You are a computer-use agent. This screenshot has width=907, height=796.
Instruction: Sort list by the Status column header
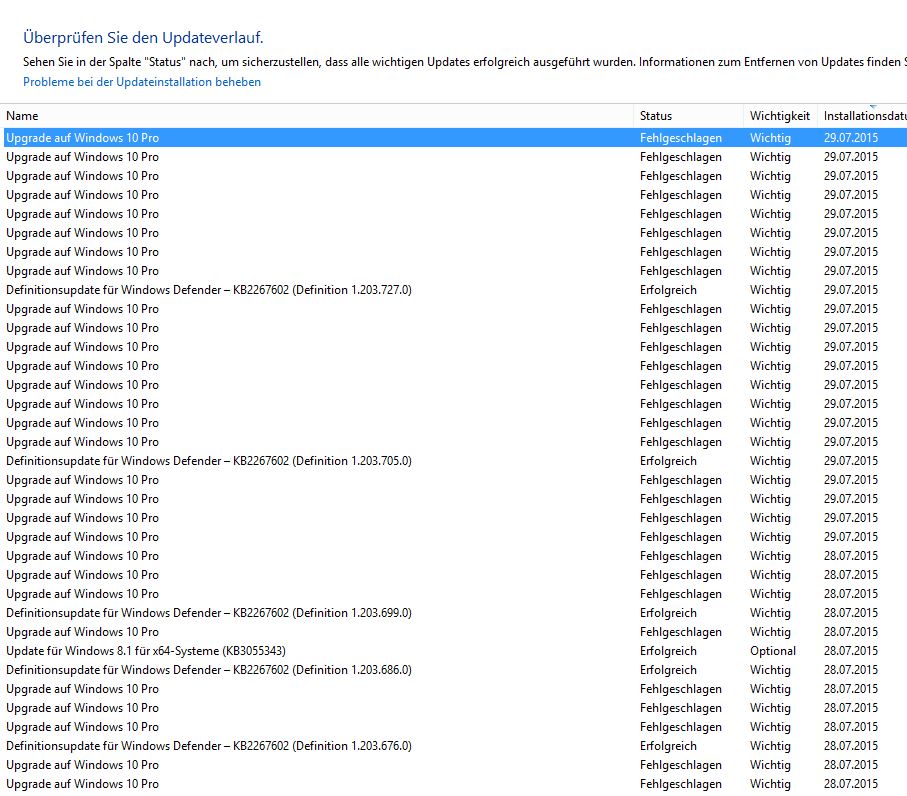click(x=688, y=116)
